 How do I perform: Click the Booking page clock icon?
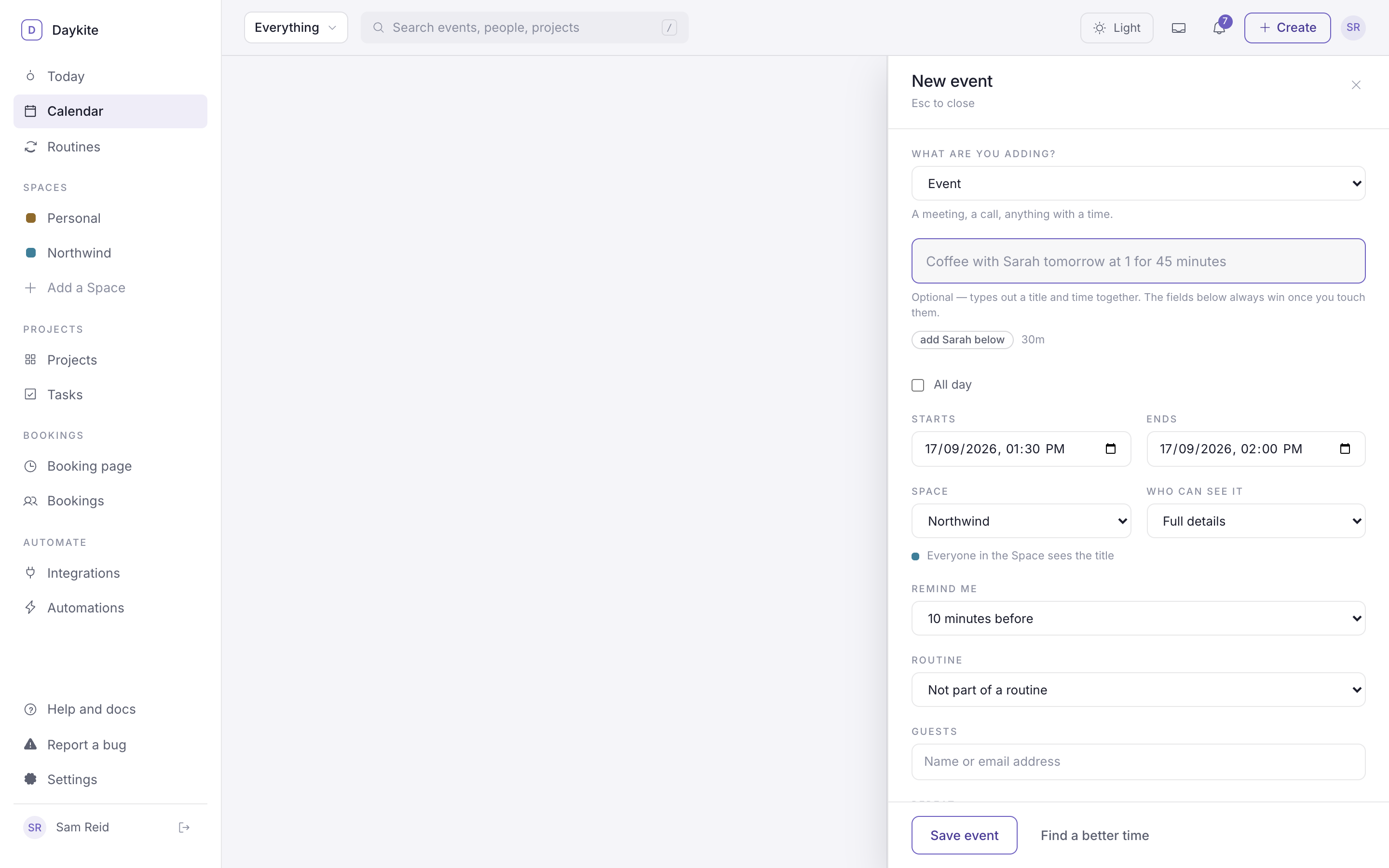click(30, 465)
